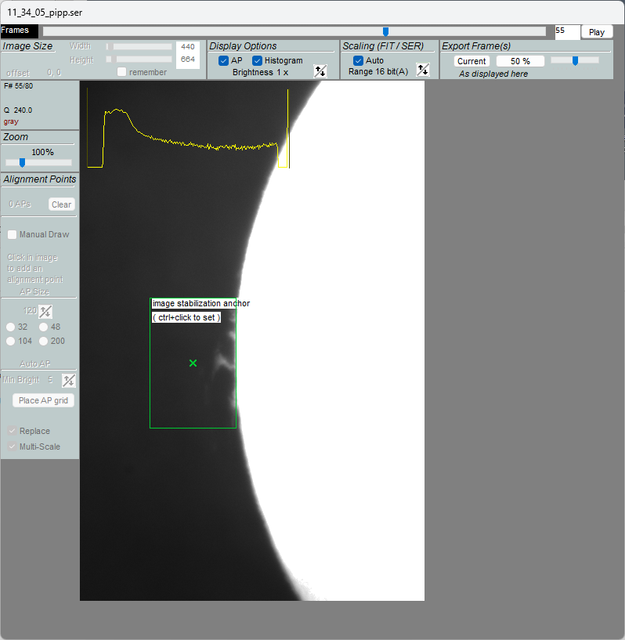The width and height of the screenshot is (625, 640).
Task: Click the Zoom 100% slider handle
Action: click(x=22, y=163)
